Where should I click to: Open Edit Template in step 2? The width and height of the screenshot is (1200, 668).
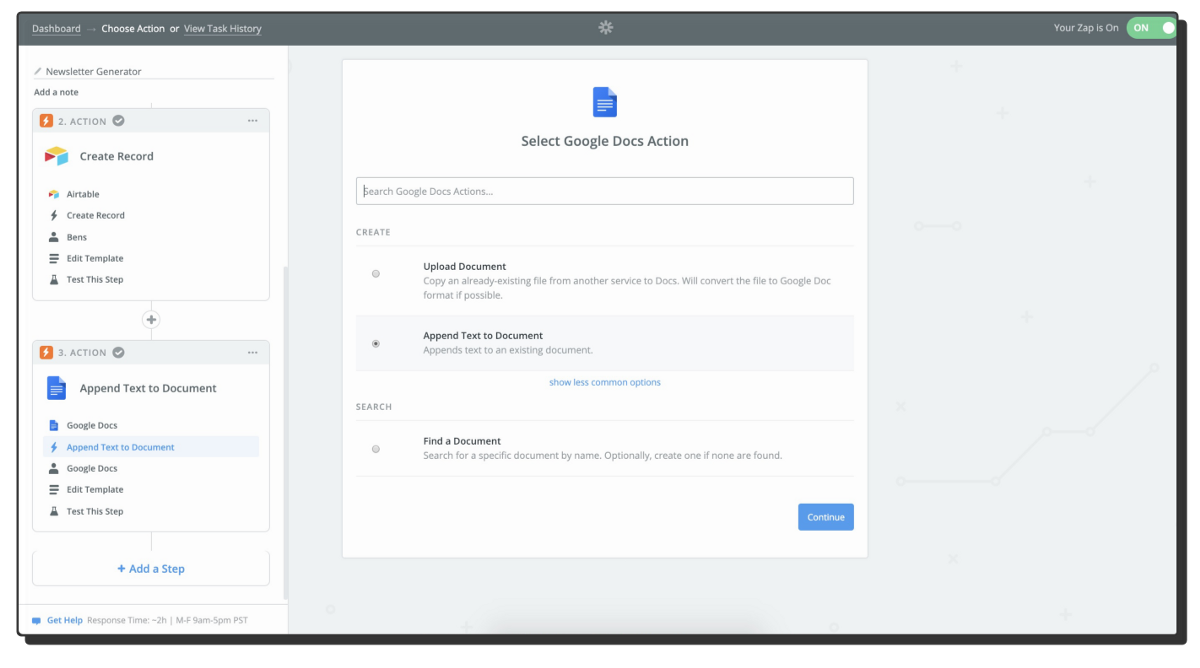95,258
